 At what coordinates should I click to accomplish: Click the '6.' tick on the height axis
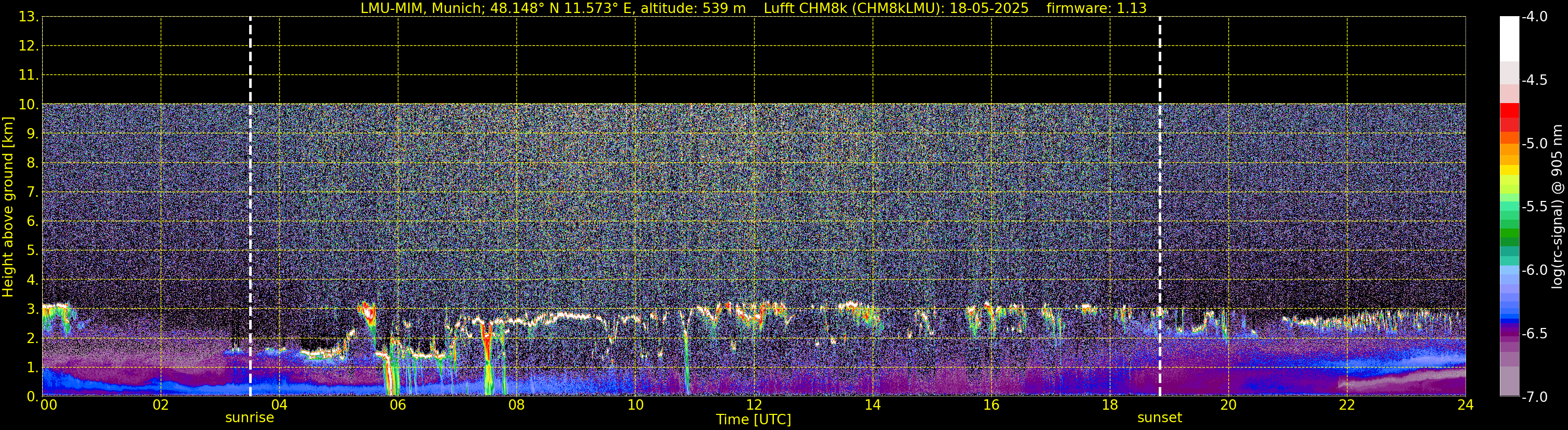[x=32, y=222]
